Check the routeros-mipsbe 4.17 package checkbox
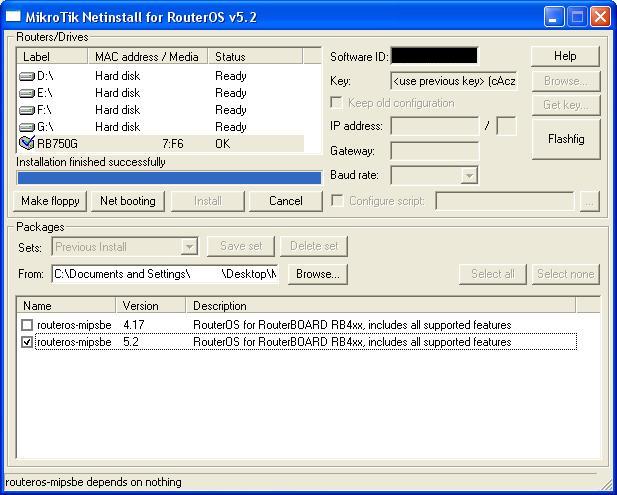Image resolution: width=617 pixels, height=495 pixels. [x=27, y=325]
